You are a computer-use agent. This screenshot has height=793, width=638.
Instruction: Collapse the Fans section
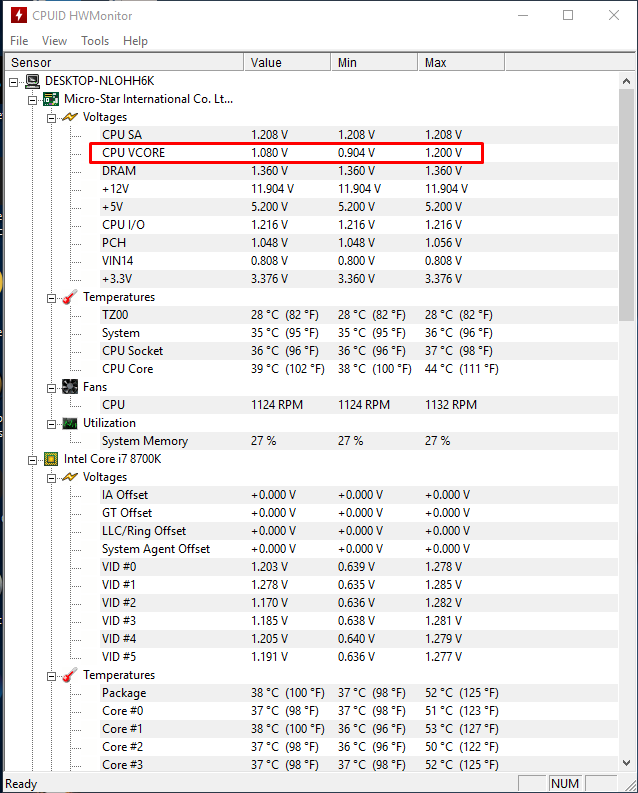tap(52, 388)
